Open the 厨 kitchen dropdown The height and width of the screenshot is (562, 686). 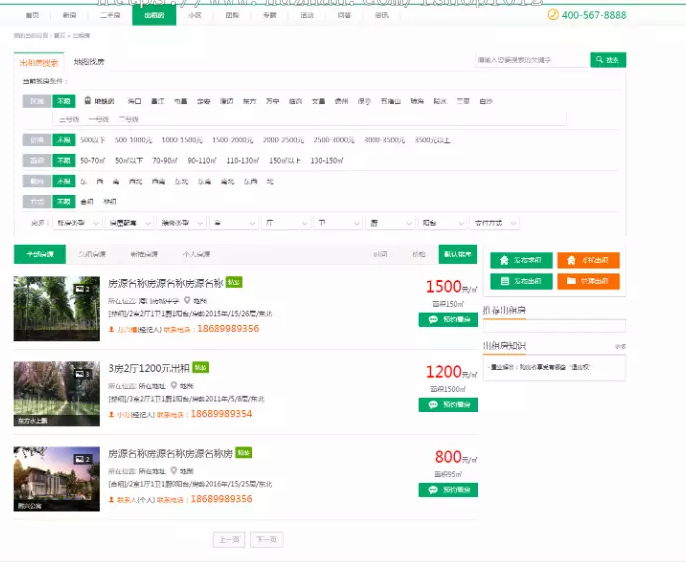390,223
